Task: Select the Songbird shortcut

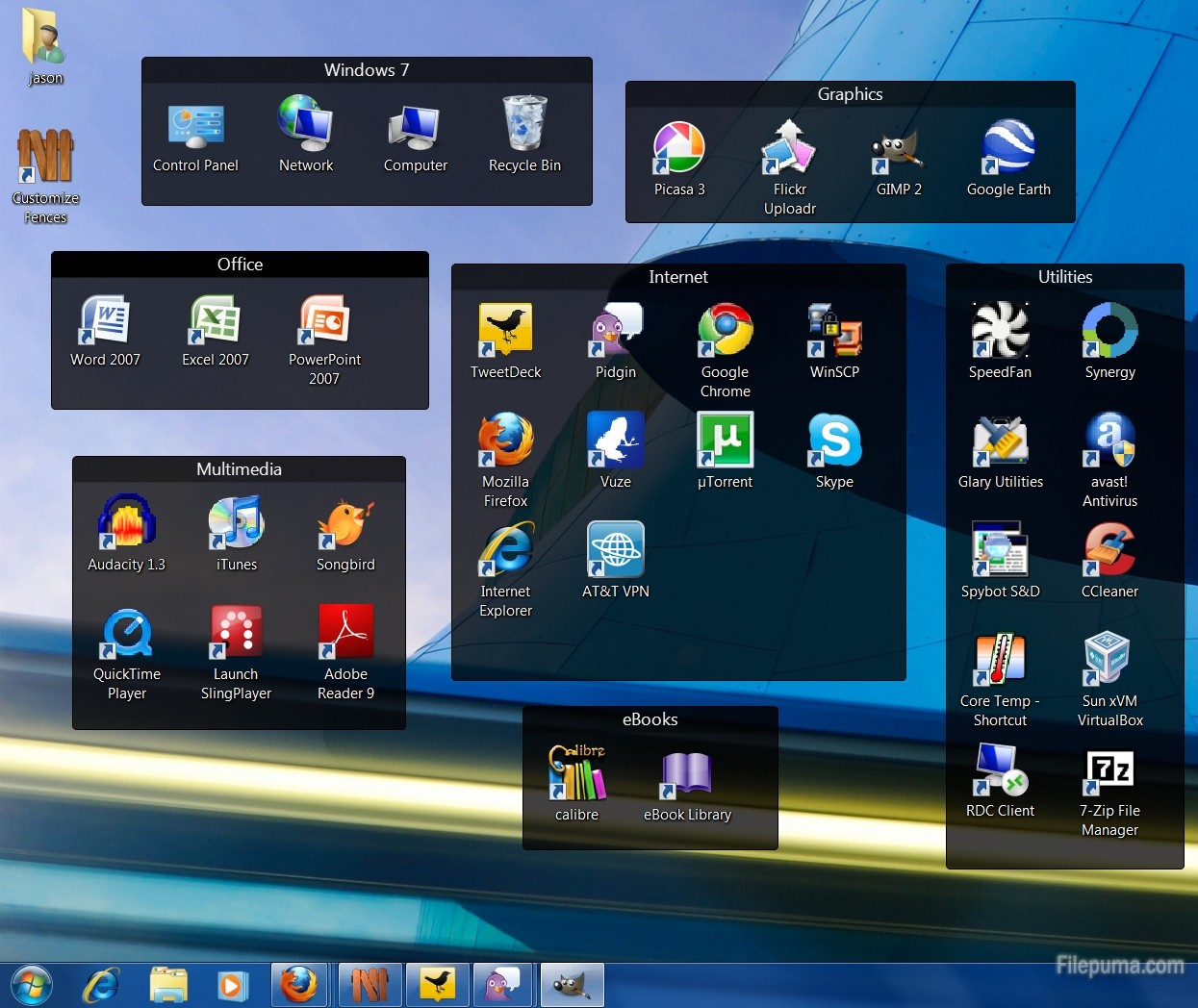Action: pyautogui.click(x=345, y=534)
